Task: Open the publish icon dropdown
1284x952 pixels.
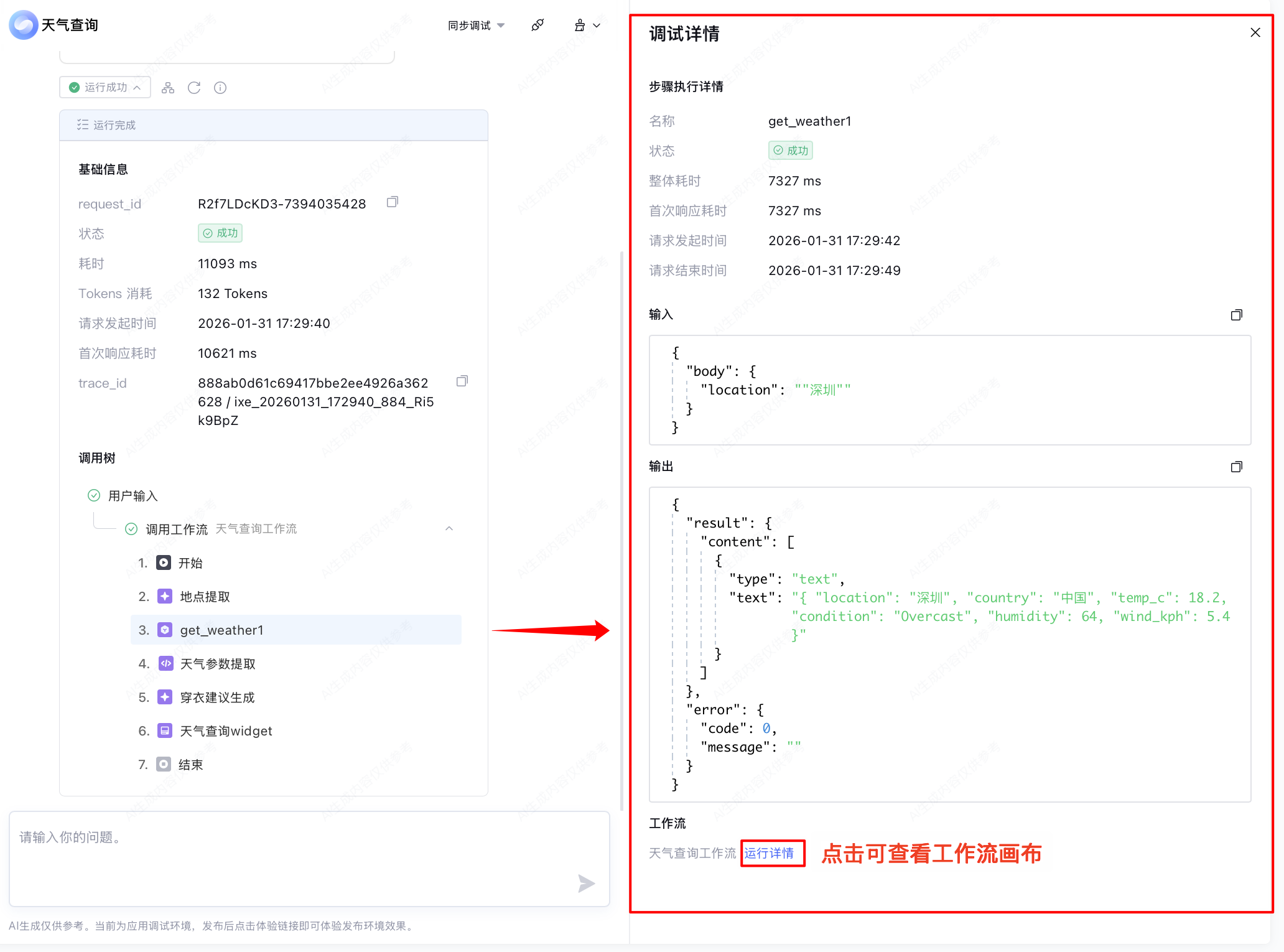Action: pos(587,26)
